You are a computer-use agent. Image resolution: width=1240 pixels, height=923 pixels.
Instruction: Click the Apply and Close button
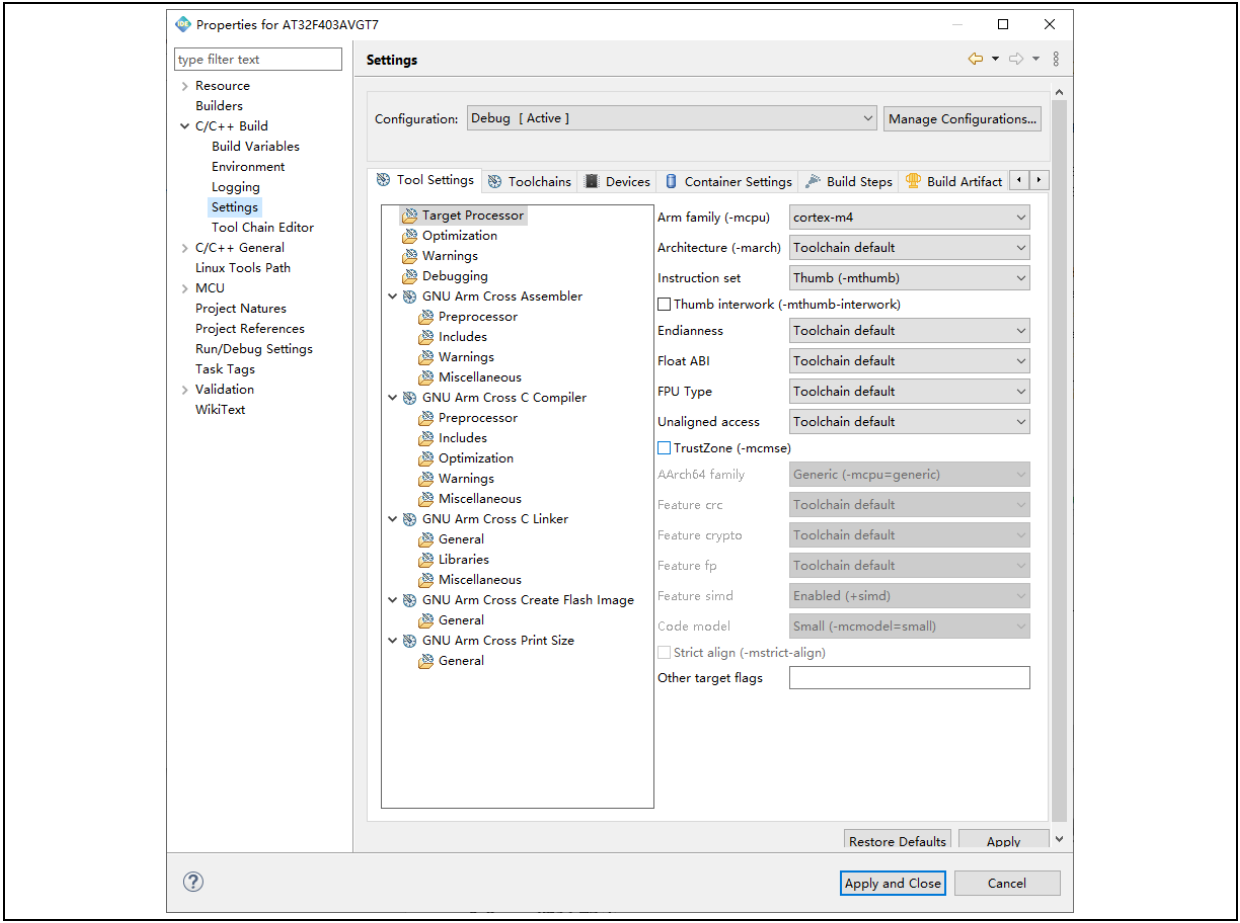(892, 883)
